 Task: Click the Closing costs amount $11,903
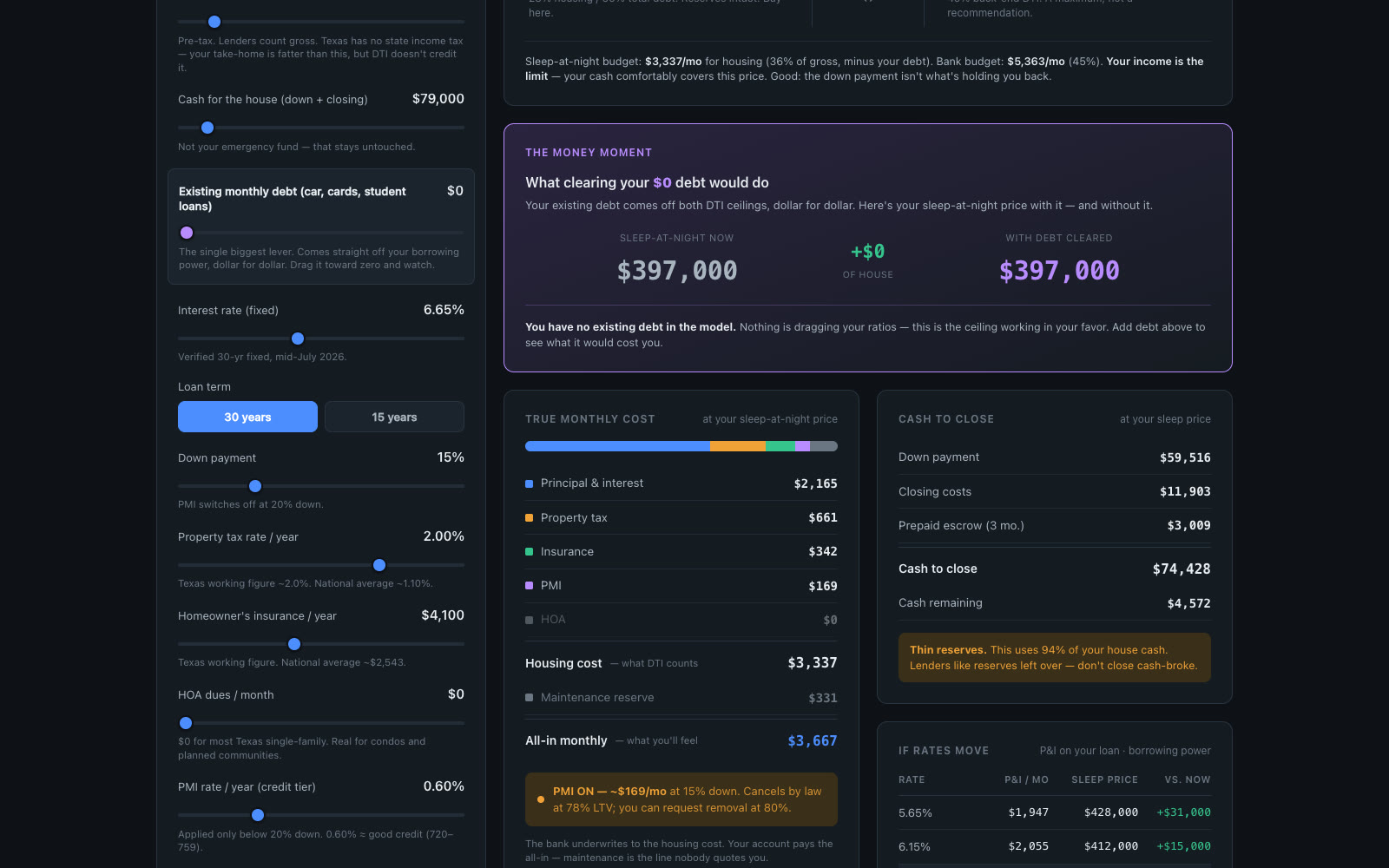click(x=1185, y=491)
